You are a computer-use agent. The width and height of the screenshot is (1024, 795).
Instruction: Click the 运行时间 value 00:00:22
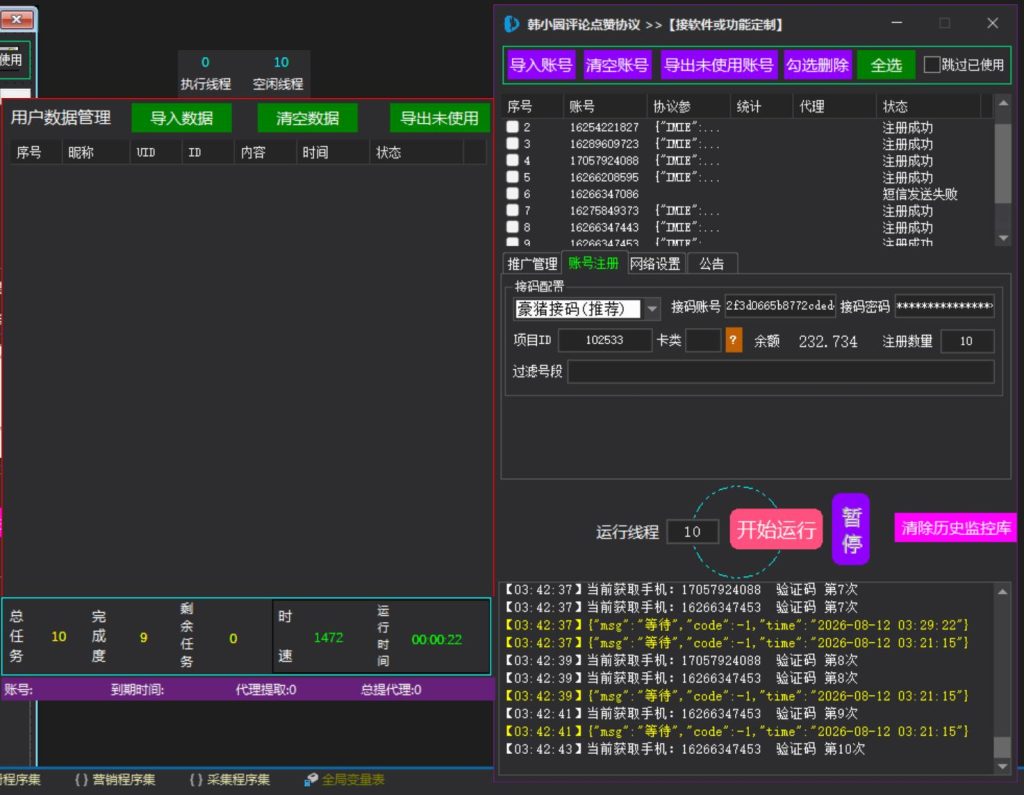pyautogui.click(x=436, y=639)
